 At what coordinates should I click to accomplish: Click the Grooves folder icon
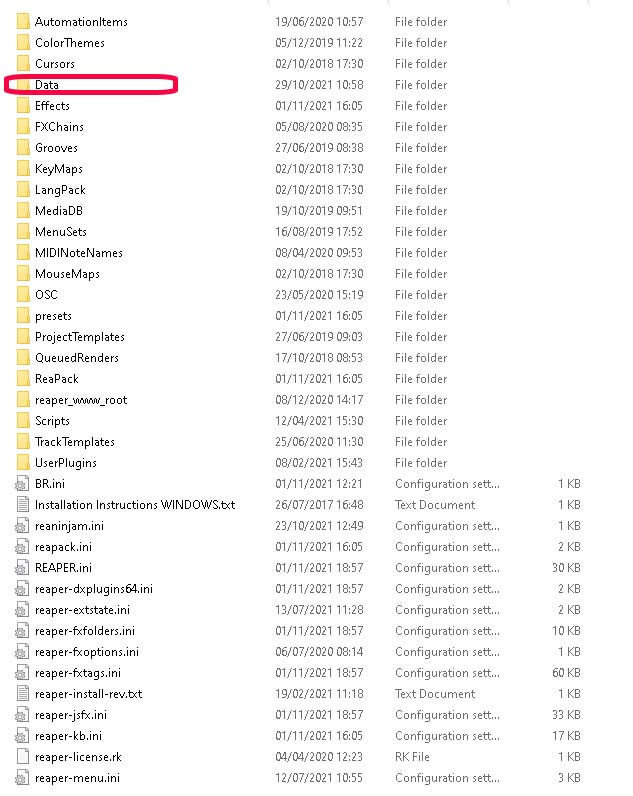(x=23, y=148)
